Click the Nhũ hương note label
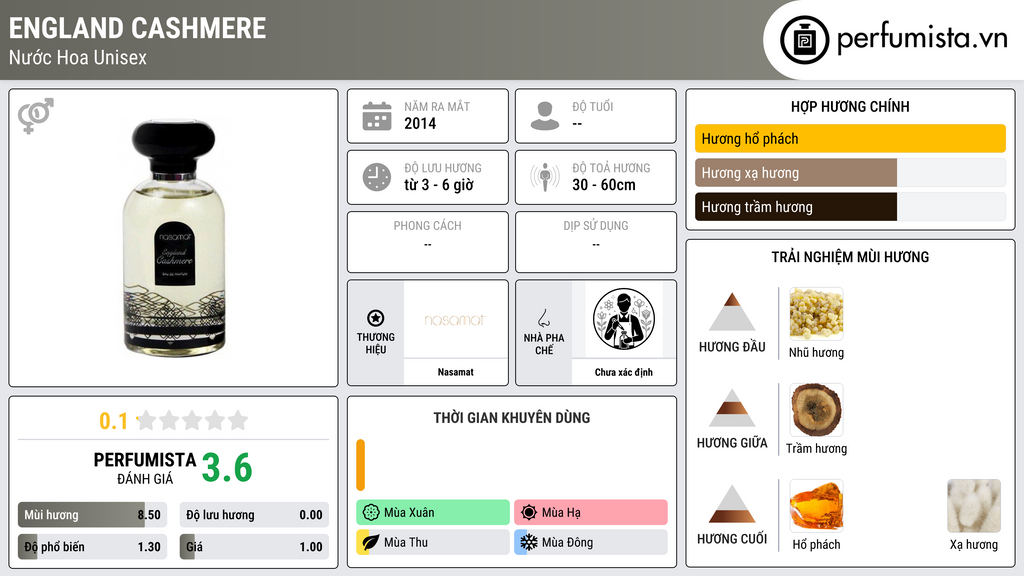The height and width of the screenshot is (576, 1024). point(816,353)
